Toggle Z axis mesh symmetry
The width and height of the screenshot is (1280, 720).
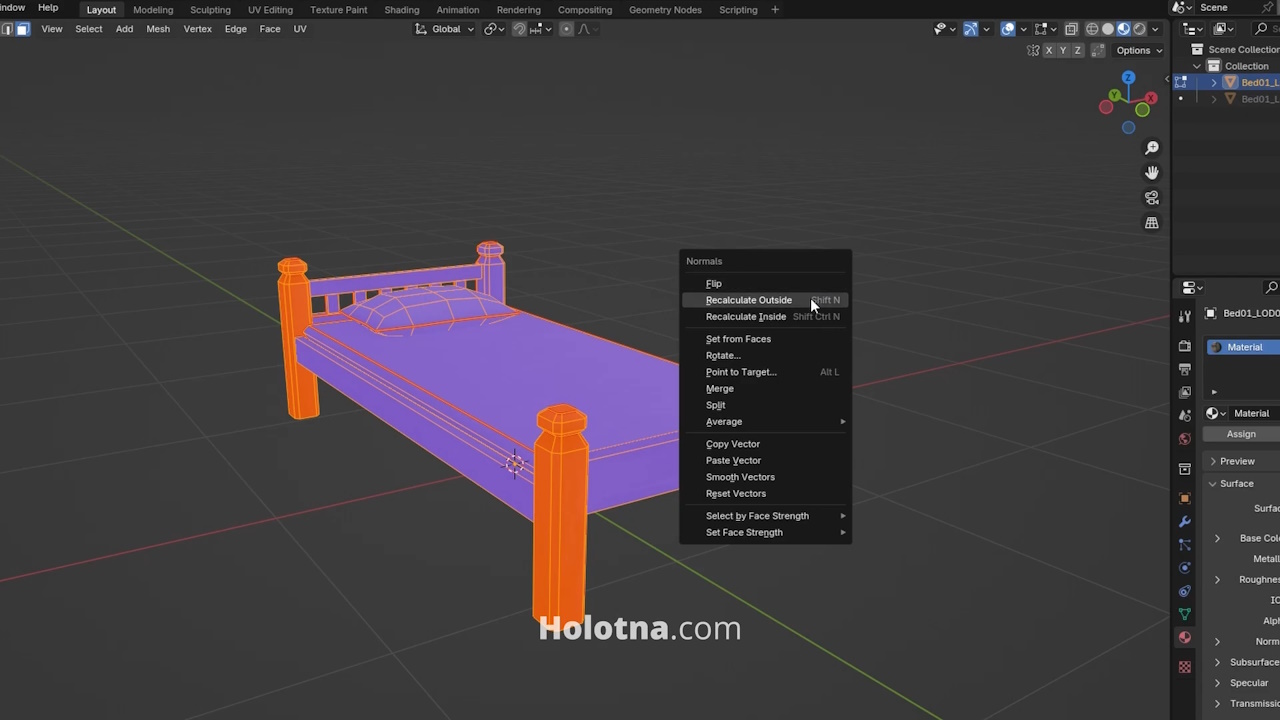1077,50
